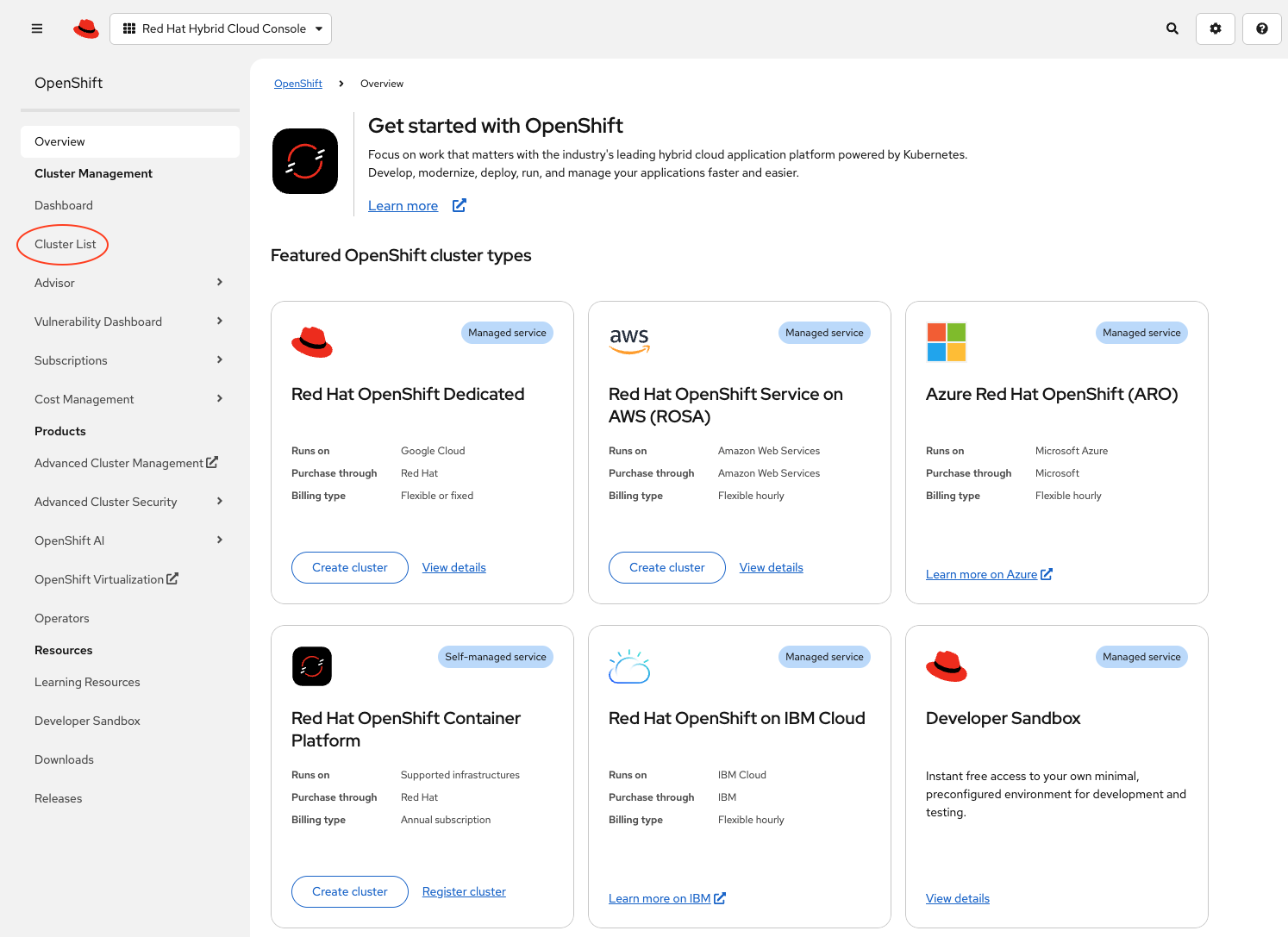Click the AWS logo on ROSA card
The height and width of the screenshot is (937, 1288).
coord(629,340)
